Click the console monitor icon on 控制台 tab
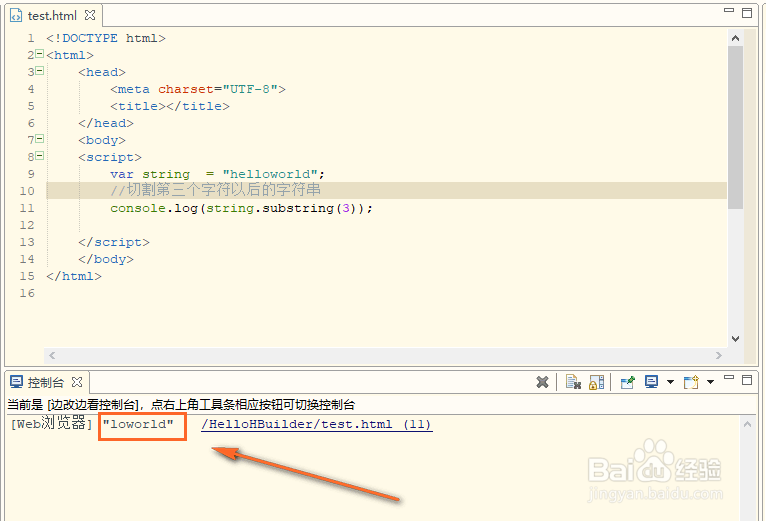 (x=17, y=382)
